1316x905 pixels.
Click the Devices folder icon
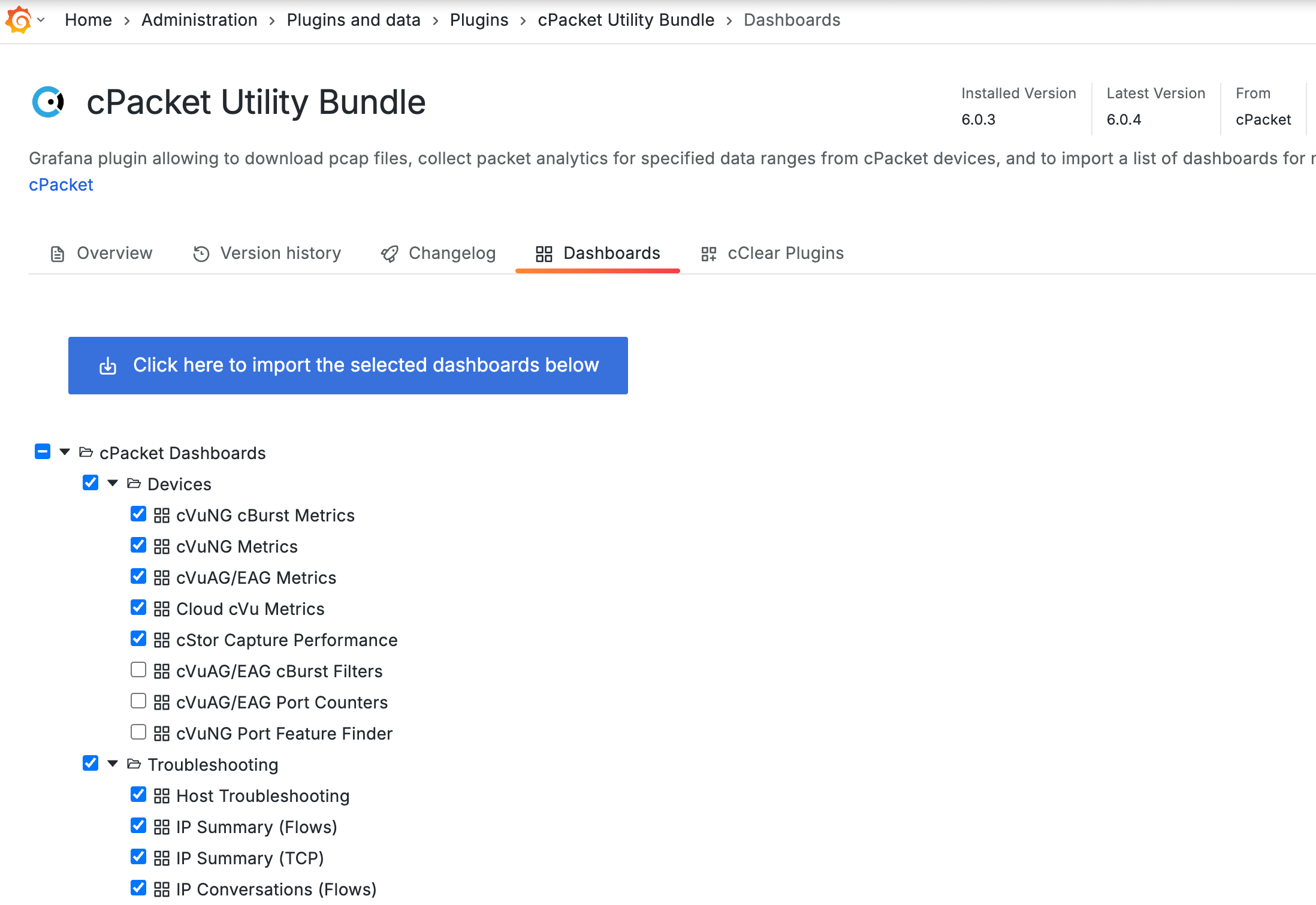pos(134,483)
